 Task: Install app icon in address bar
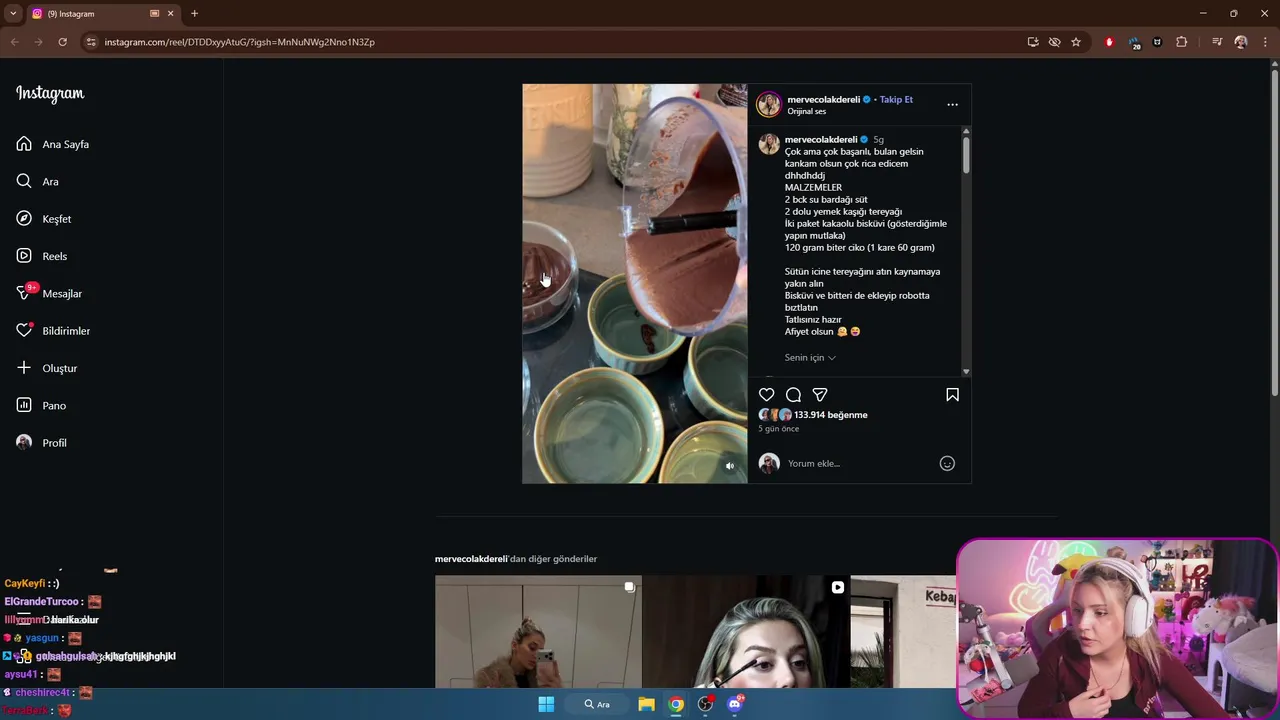click(1033, 42)
